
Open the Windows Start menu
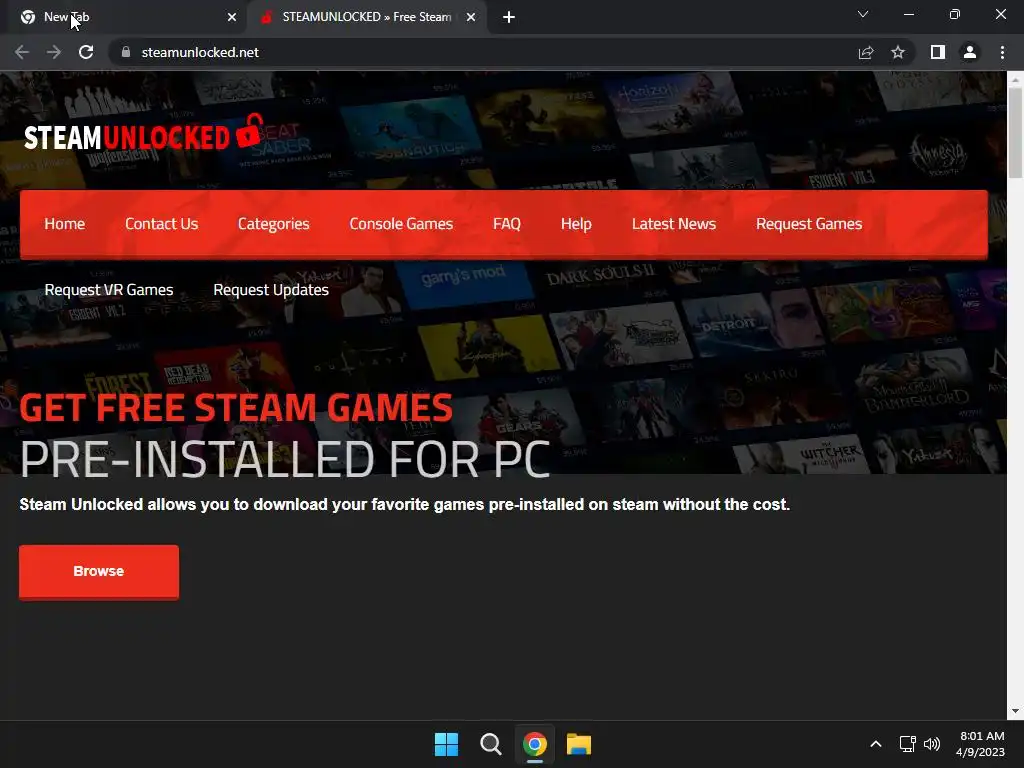(x=447, y=744)
